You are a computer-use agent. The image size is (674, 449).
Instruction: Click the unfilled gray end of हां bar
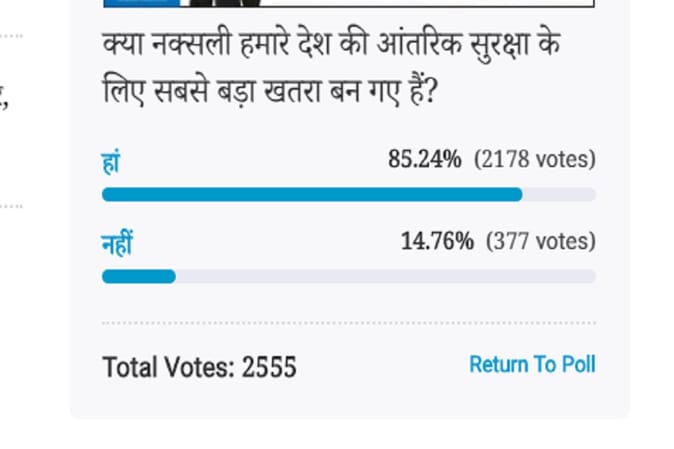(x=559, y=195)
